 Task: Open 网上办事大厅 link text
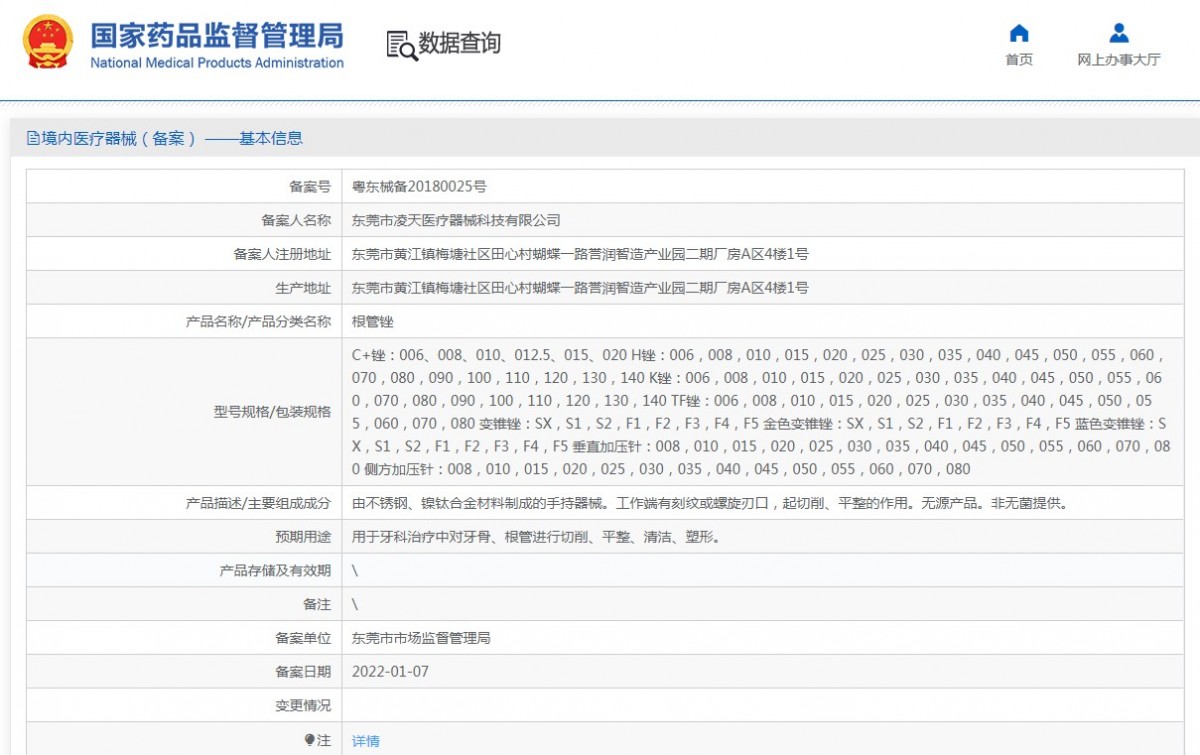click(x=1119, y=60)
